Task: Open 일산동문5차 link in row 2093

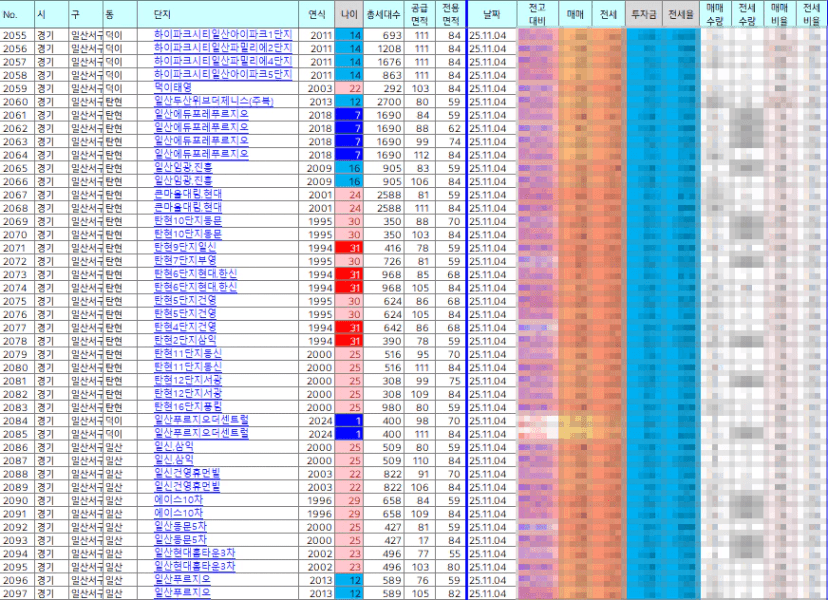Action: [x=181, y=540]
